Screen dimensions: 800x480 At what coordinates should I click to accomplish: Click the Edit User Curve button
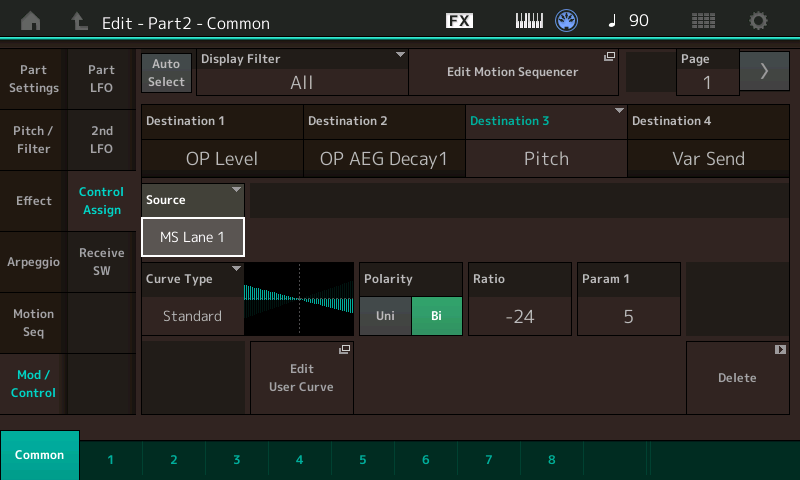[301, 377]
